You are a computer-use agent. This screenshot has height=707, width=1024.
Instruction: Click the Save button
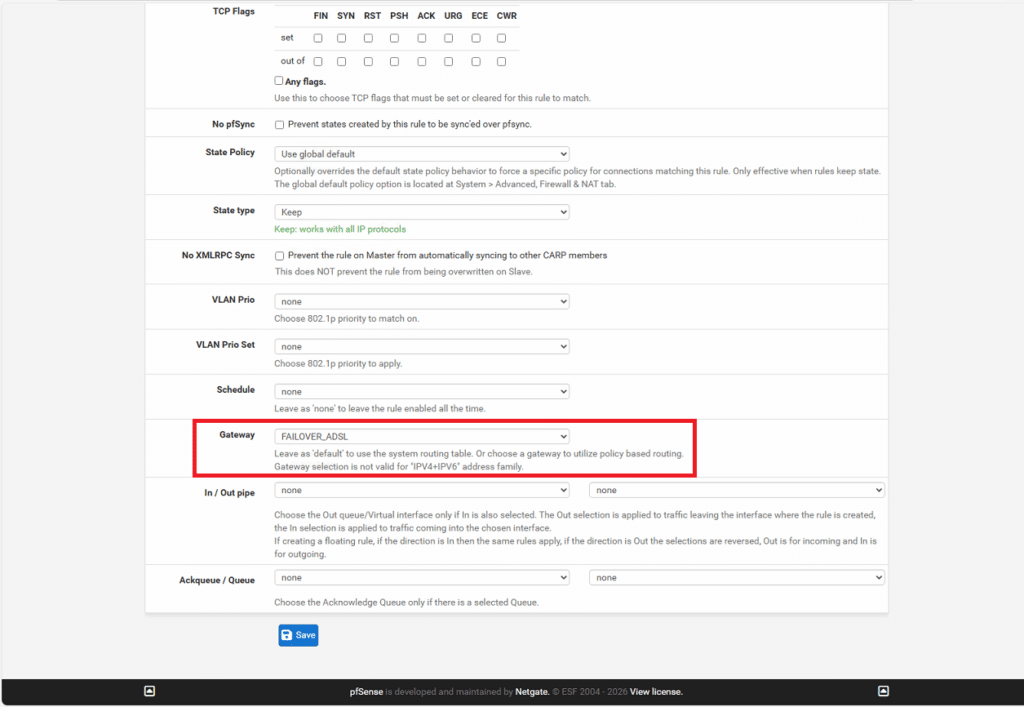(x=298, y=635)
